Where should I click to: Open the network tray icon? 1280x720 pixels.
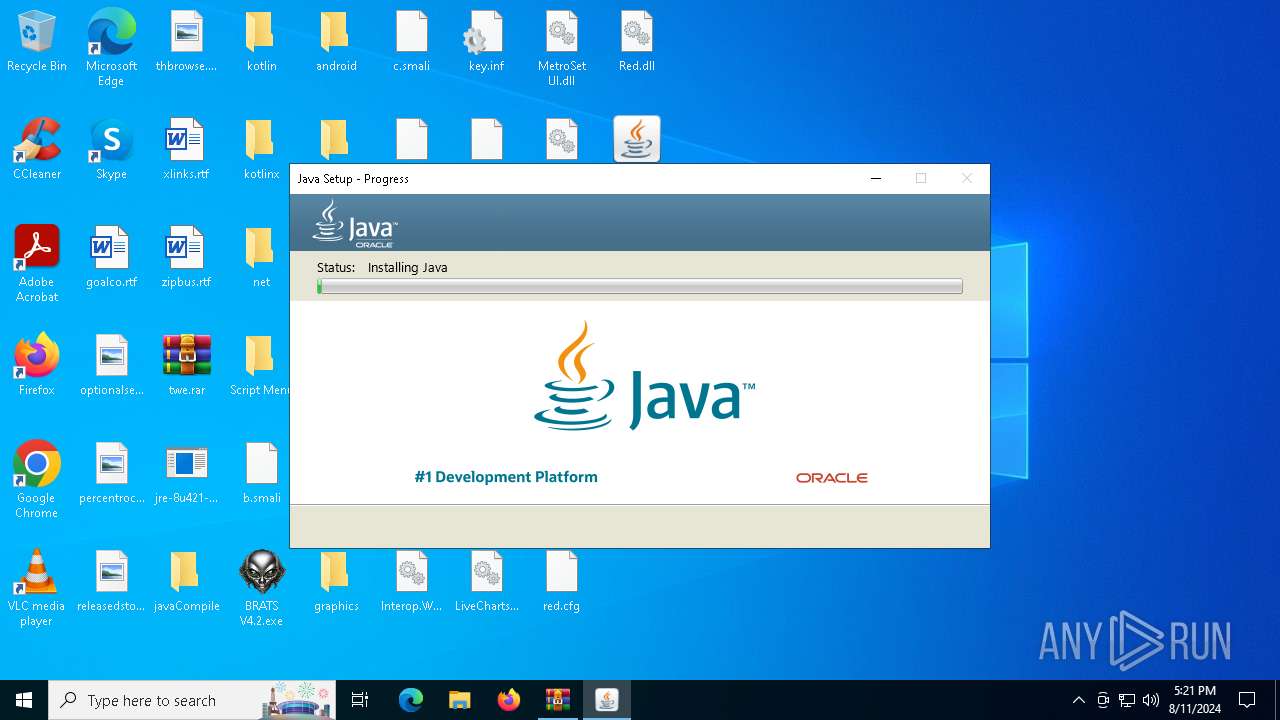(x=1127, y=700)
